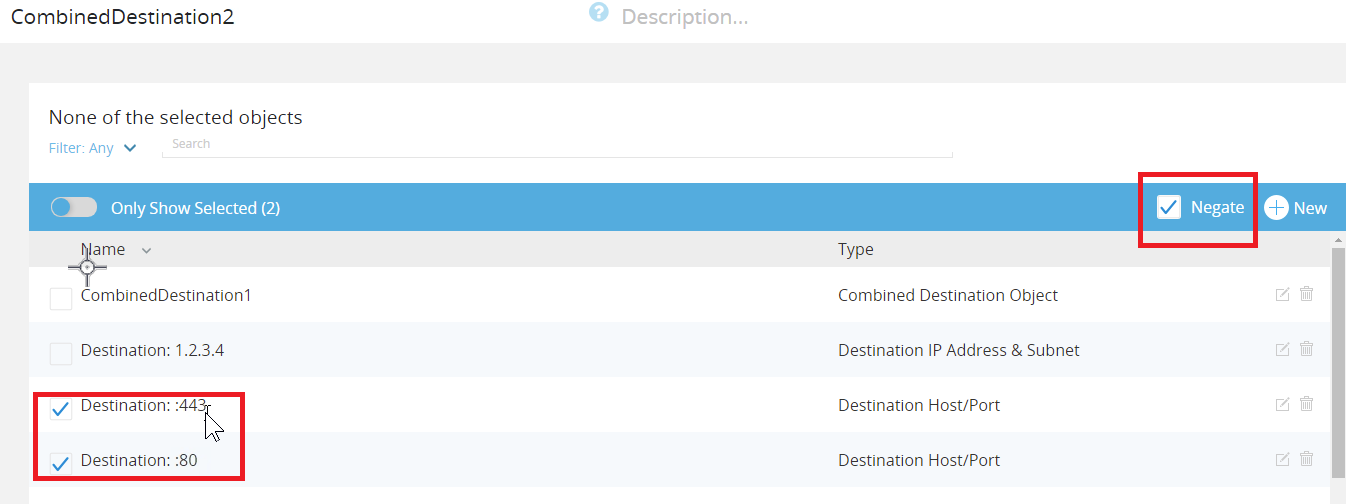1346x504 pixels.
Task: Delete the Destination 1.2.3.4 entry
Action: coord(1306,349)
